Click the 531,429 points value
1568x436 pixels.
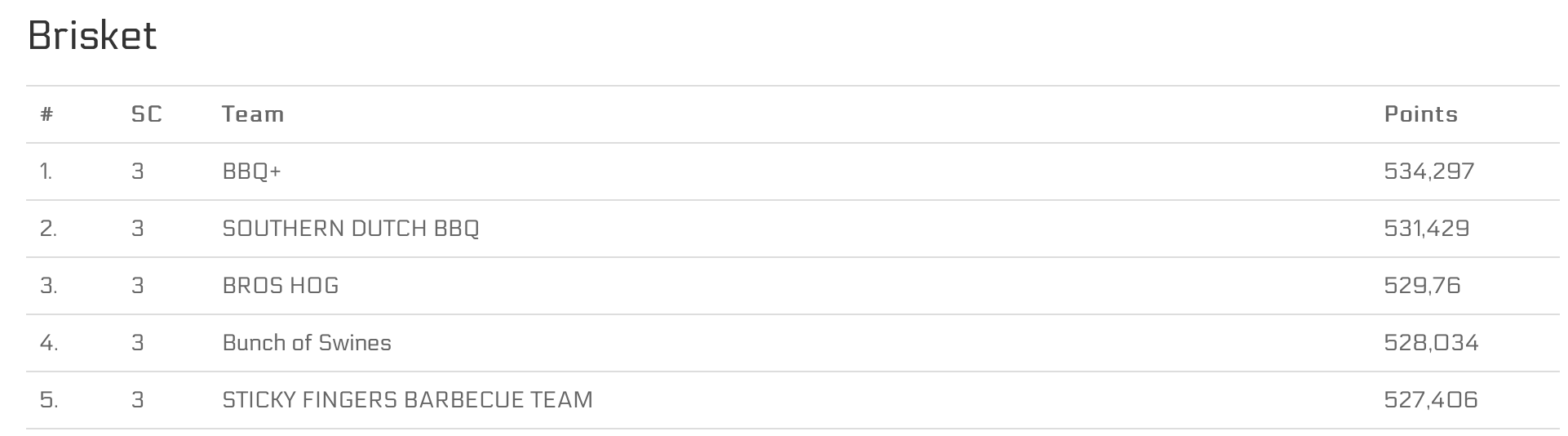[x=1426, y=229]
